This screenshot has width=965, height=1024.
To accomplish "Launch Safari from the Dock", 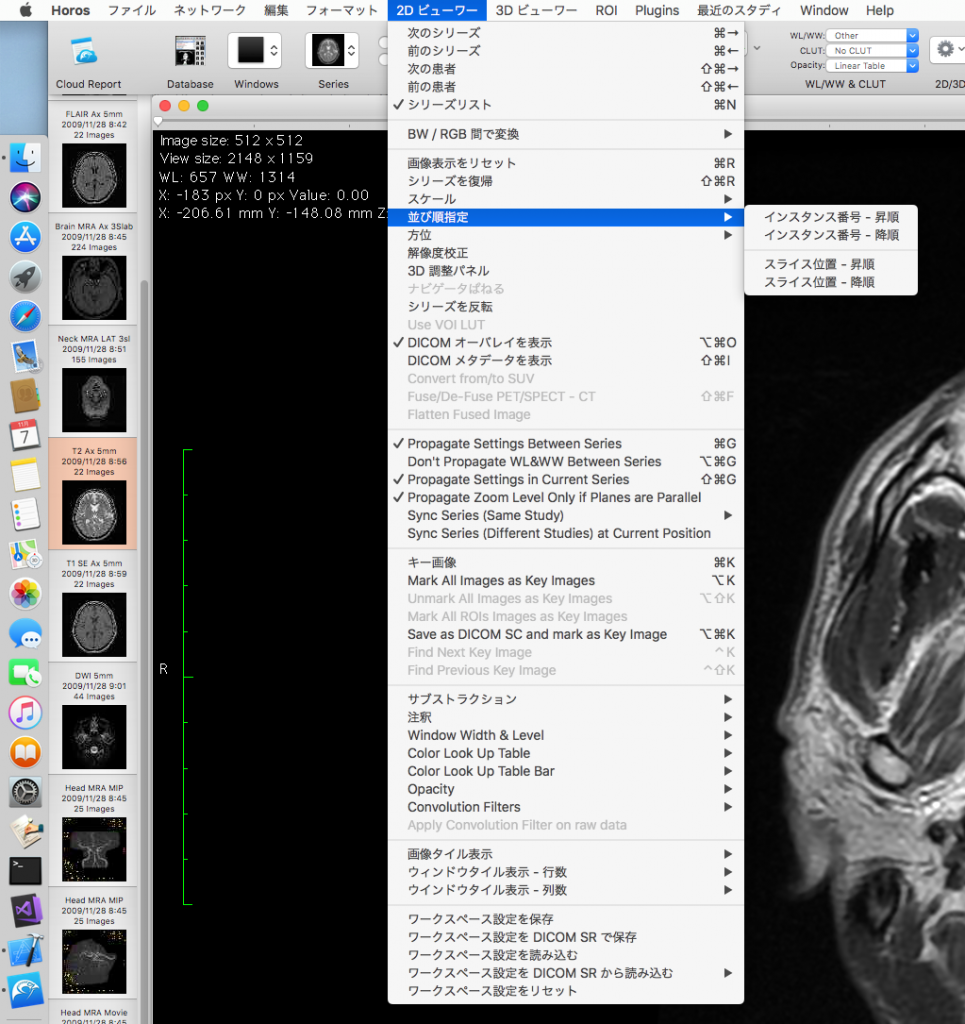I will [25, 317].
